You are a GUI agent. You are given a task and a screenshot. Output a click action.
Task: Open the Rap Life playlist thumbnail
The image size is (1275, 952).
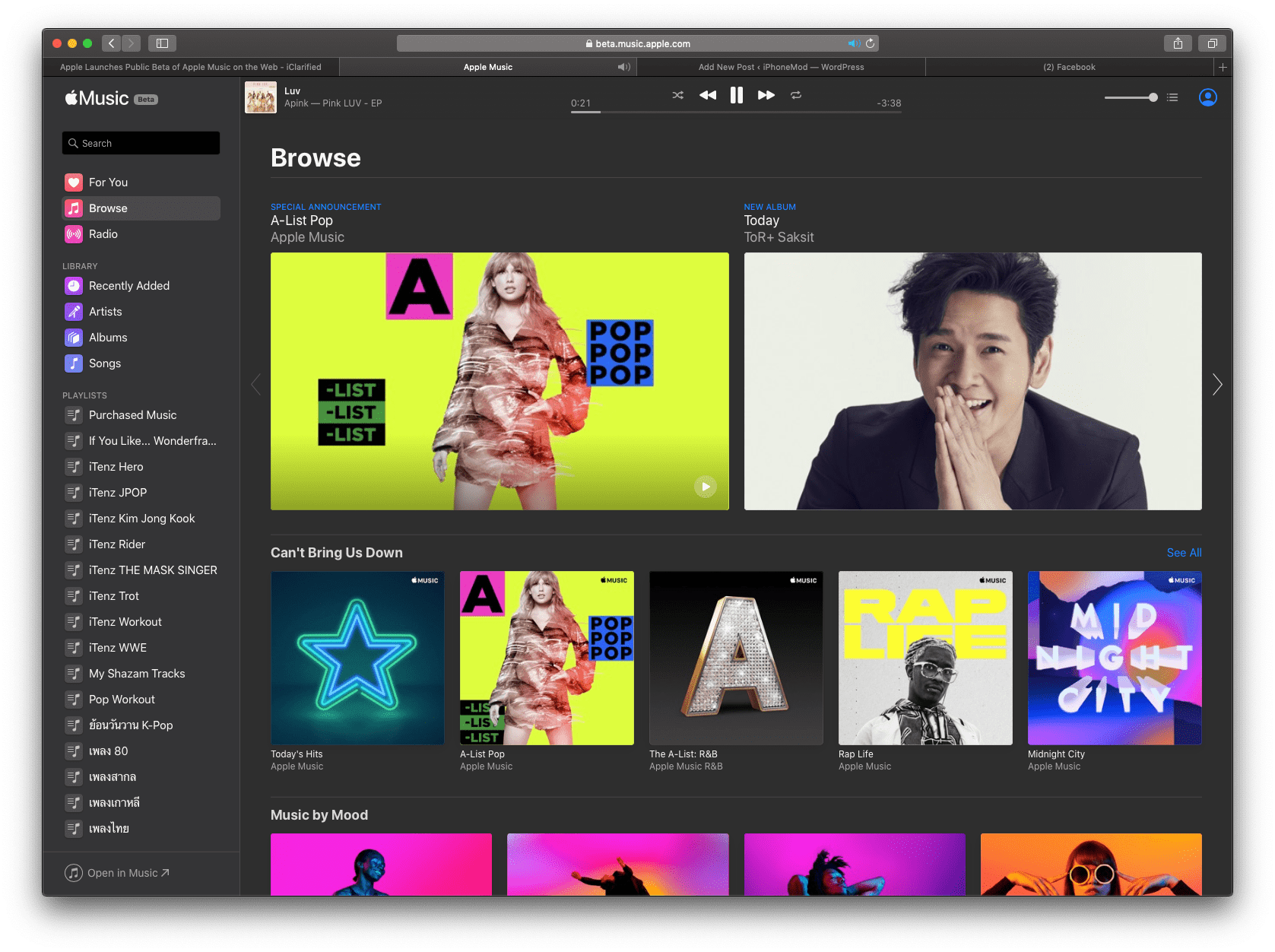(925, 658)
